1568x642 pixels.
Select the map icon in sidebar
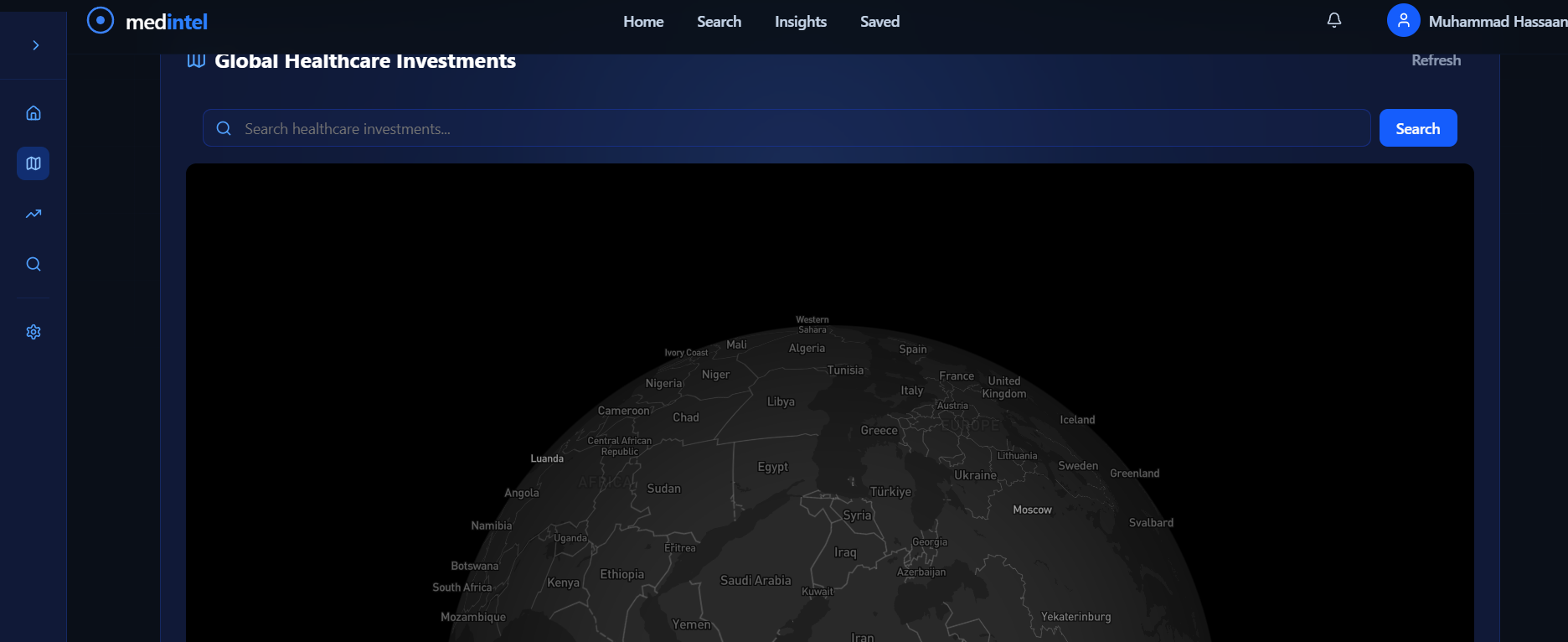[34, 163]
